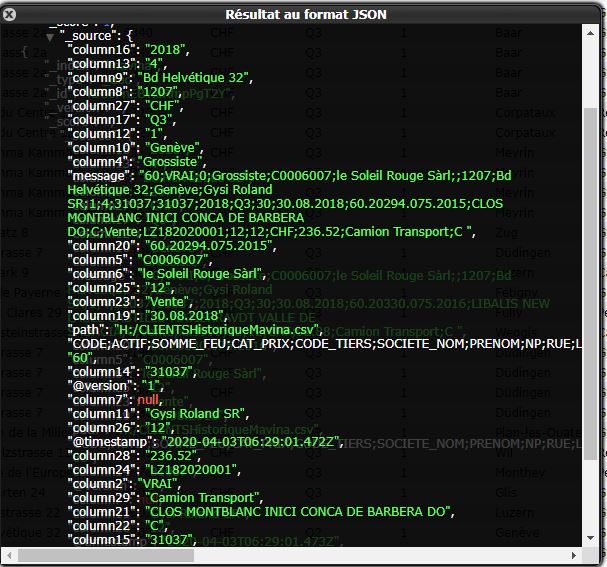Click the "CODE;ACTIF;SOMME_FEU" header key line
607x567 pixels.
tap(324, 344)
